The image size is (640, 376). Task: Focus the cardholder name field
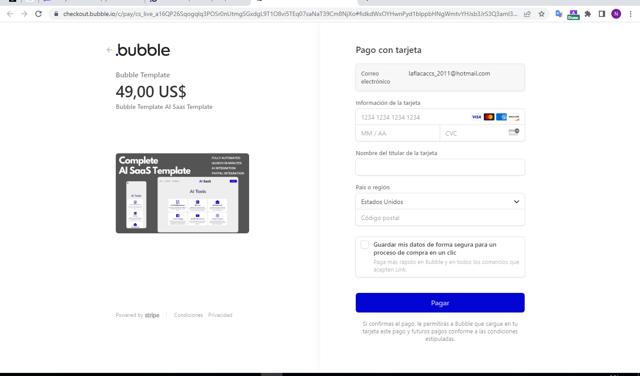(x=440, y=167)
